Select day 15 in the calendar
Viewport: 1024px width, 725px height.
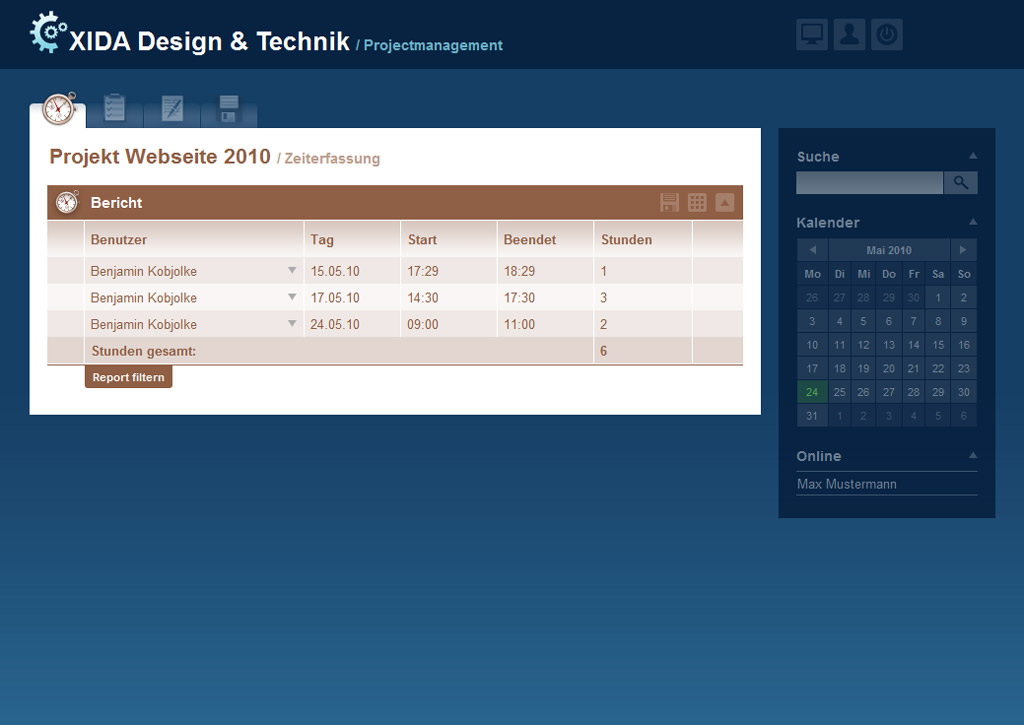[938, 345]
